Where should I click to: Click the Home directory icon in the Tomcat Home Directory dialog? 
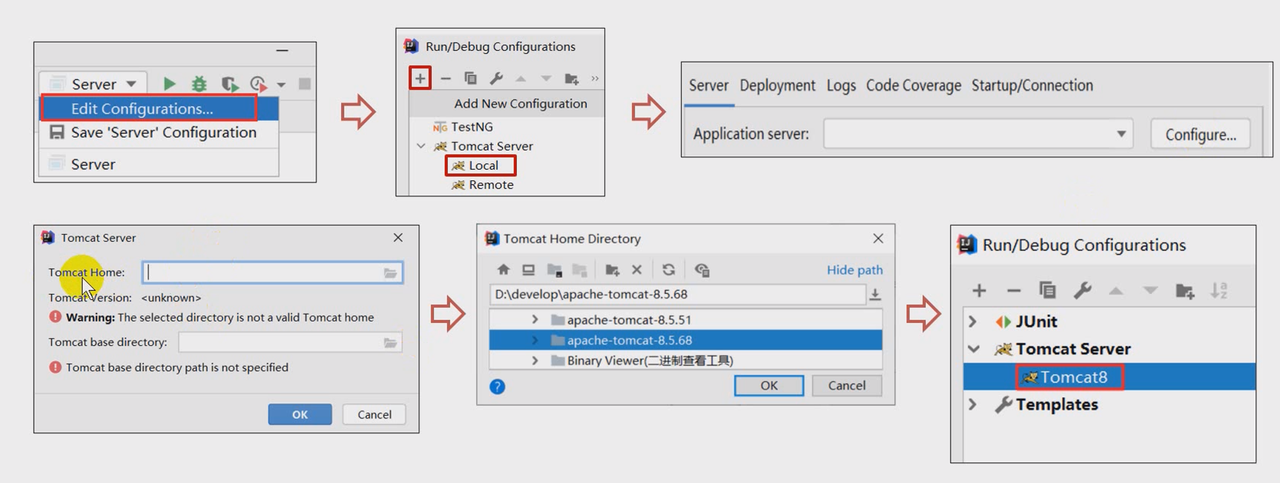point(503,270)
